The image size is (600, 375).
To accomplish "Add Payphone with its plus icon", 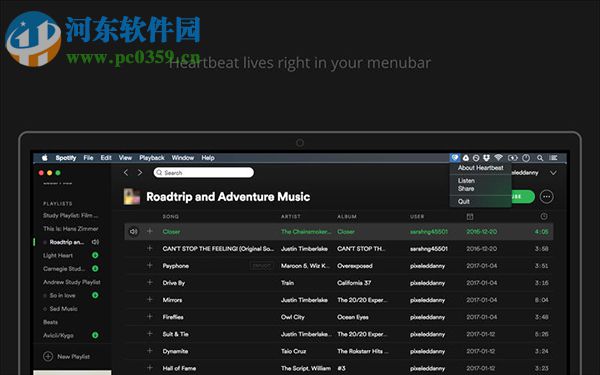I will [x=150, y=265].
